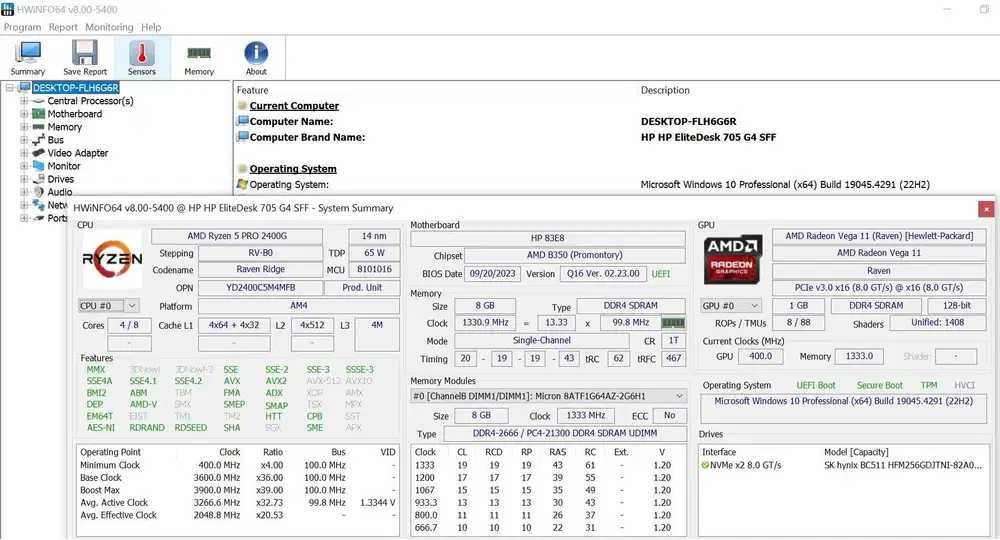The height and width of the screenshot is (540, 1000).
Task: Click the Single-Channel mode field
Action: click(541, 341)
